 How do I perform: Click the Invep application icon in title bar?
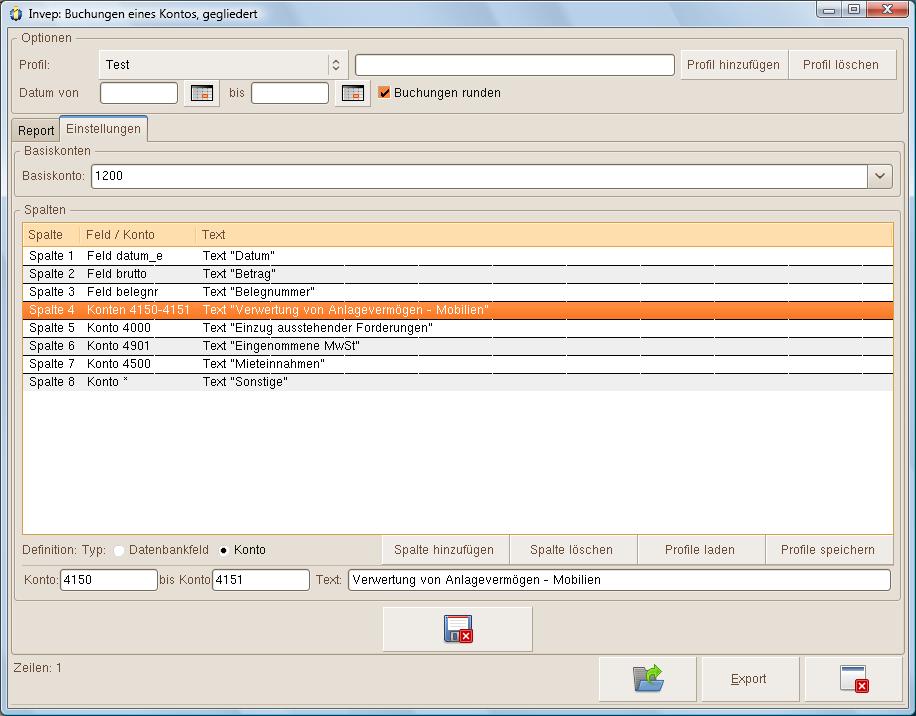pyautogui.click(x=16, y=13)
